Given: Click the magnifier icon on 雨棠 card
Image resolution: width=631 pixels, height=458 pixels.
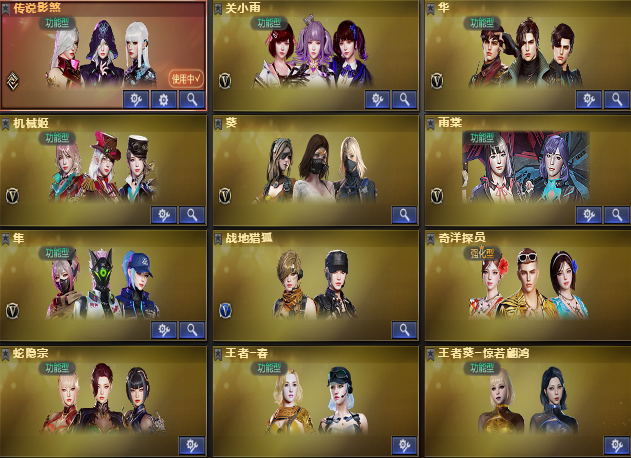Looking at the screenshot, I should click(617, 215).
